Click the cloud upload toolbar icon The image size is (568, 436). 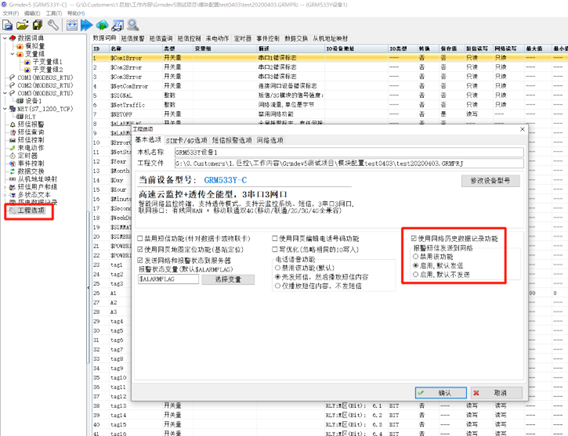(x=102, y=25)
